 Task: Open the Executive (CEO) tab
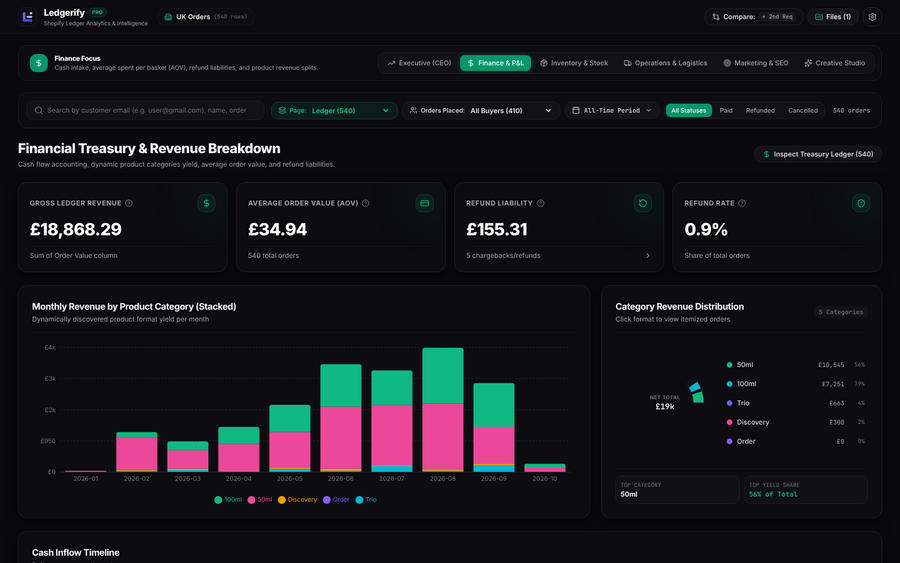coord(419,63)
